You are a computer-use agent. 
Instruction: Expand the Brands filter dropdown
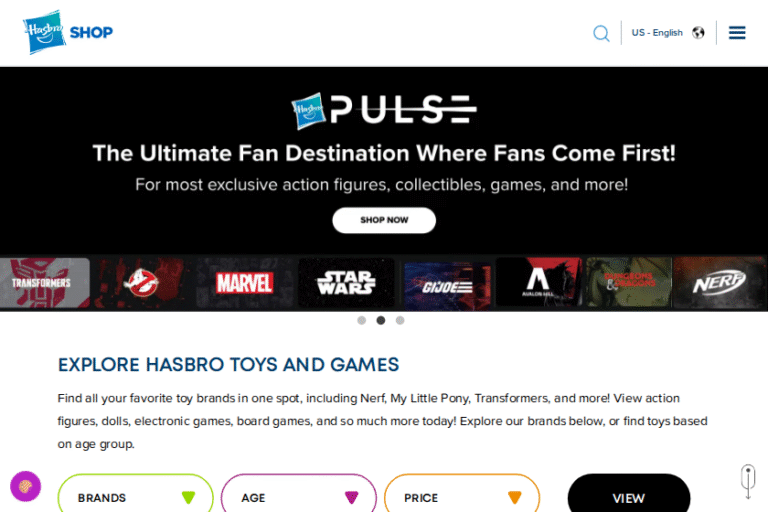[x=136, y=494]
